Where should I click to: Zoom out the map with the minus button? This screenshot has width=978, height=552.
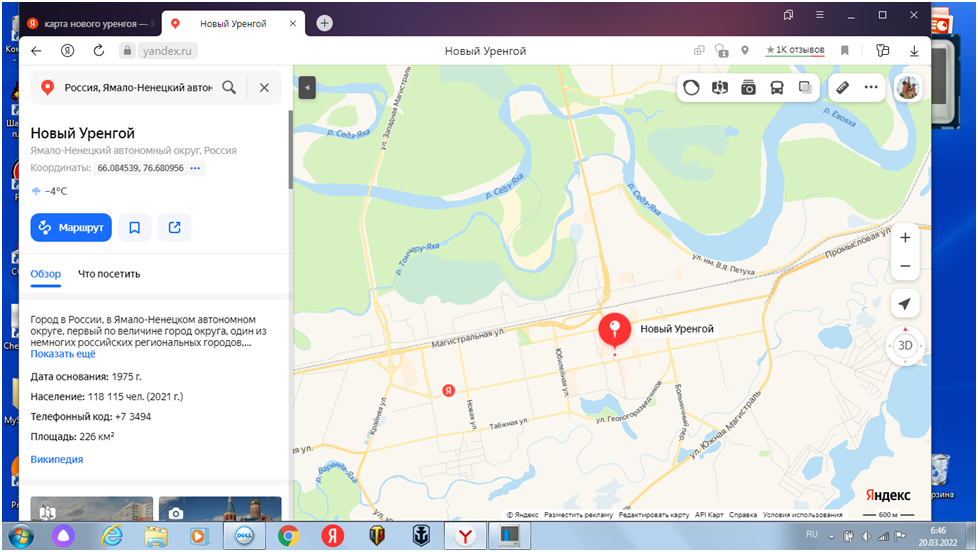[905, 266]
